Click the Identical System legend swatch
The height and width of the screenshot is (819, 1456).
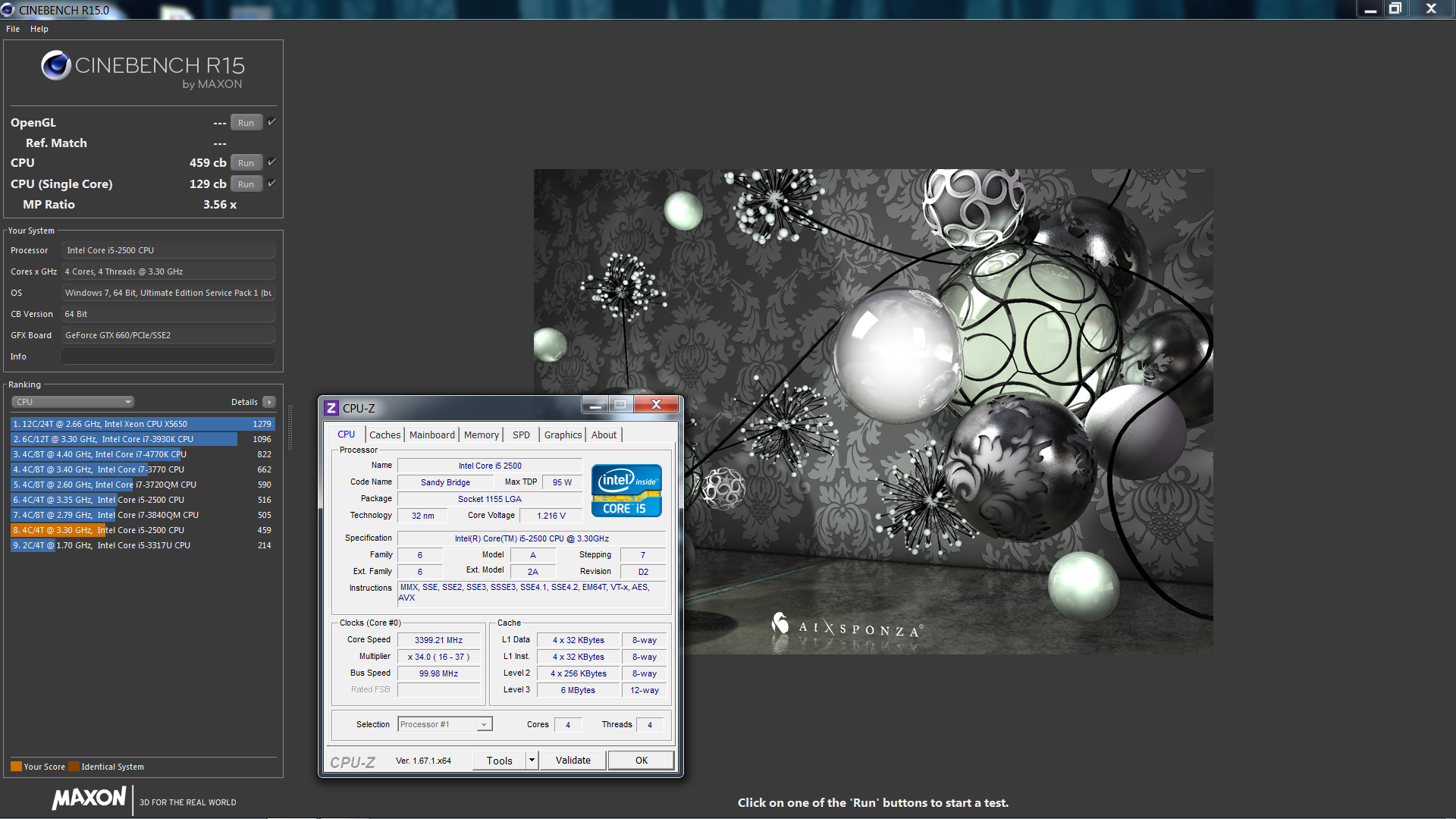click(x=74, y=767)
